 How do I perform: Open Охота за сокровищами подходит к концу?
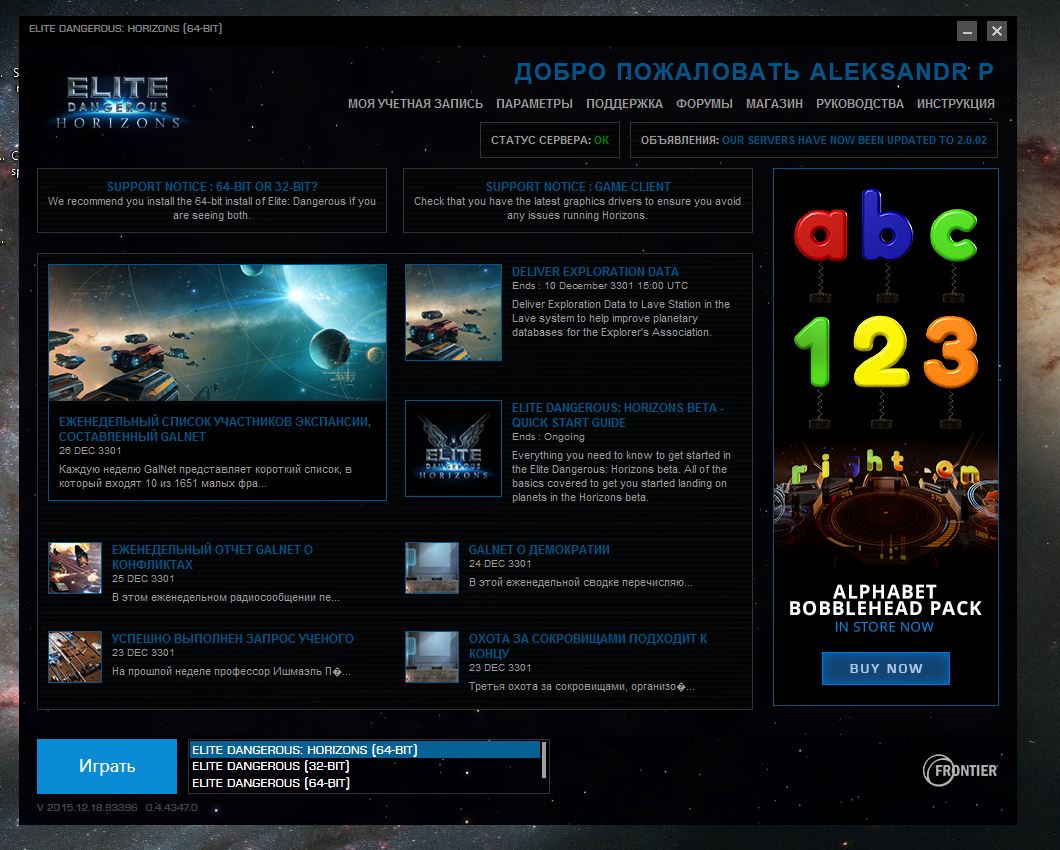tap(587, 646)
